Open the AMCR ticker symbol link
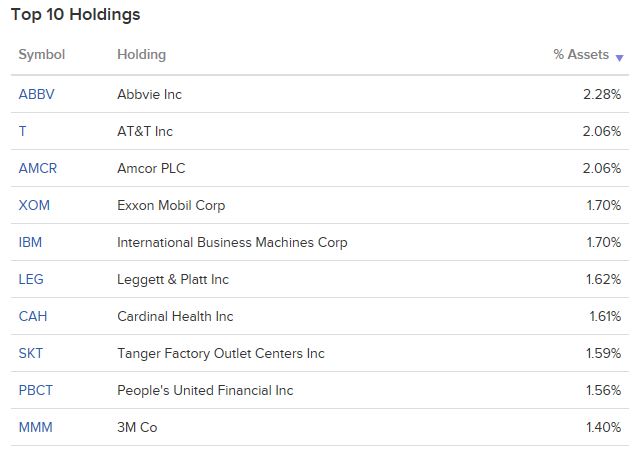The image size is (639, 454). point(37,168)
